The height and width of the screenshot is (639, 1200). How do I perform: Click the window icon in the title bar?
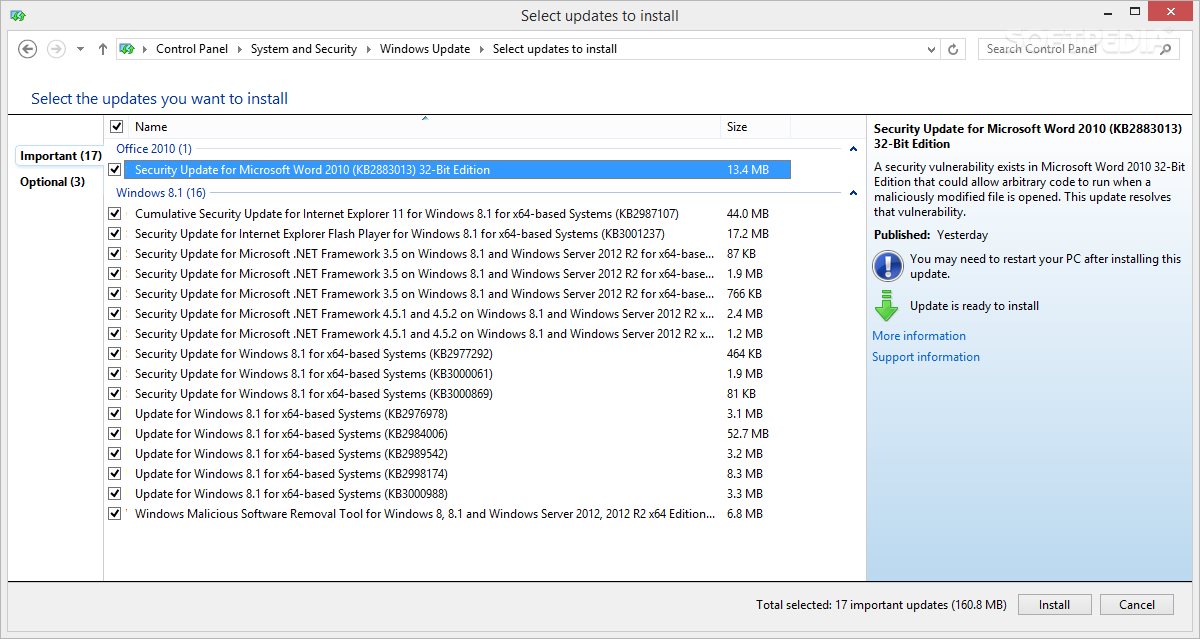click(x=19, y=15)
